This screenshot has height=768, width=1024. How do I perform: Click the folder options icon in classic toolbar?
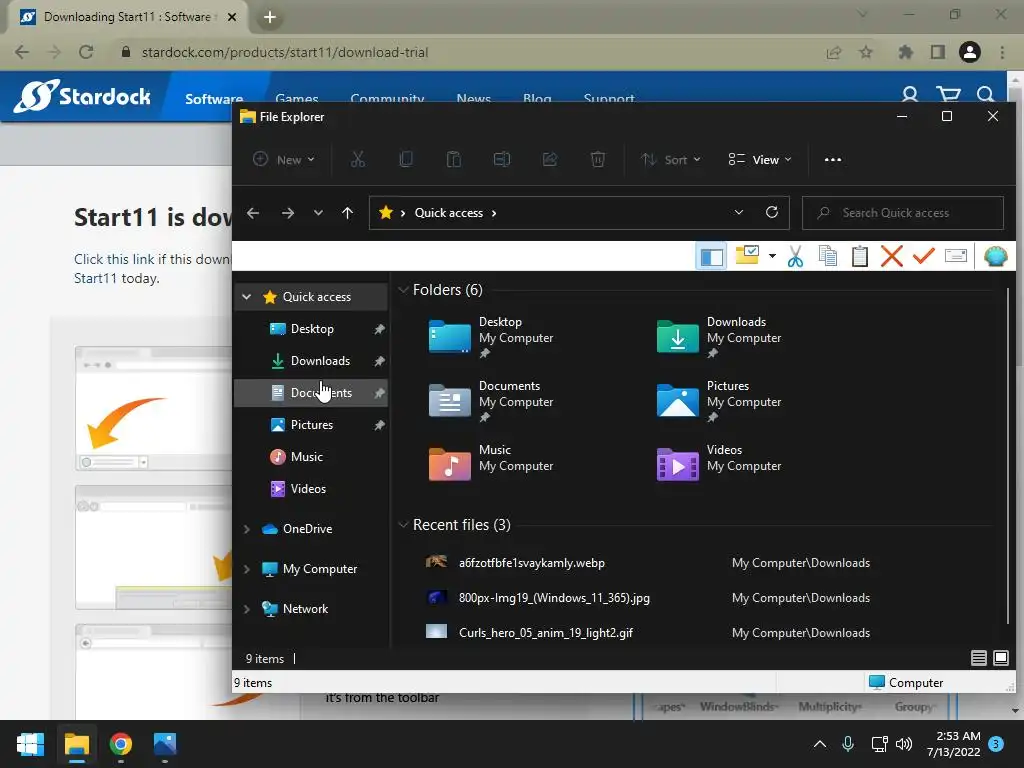pyautogui.click(x=747, y=255)
